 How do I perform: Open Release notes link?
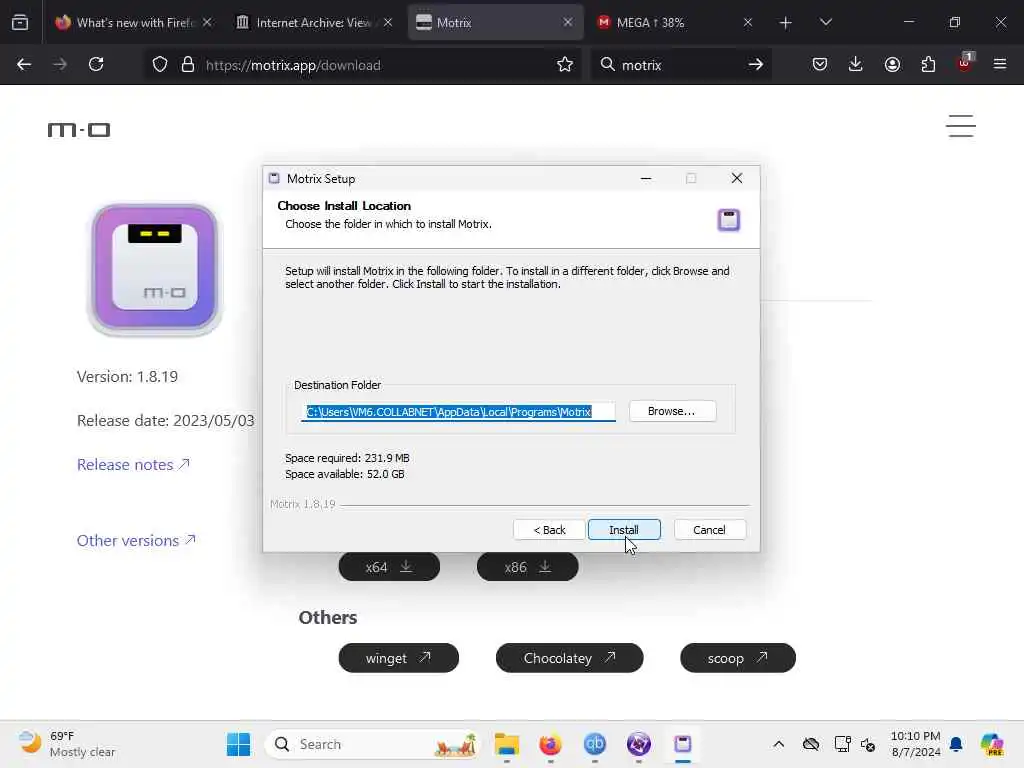(x=133, y=464)
